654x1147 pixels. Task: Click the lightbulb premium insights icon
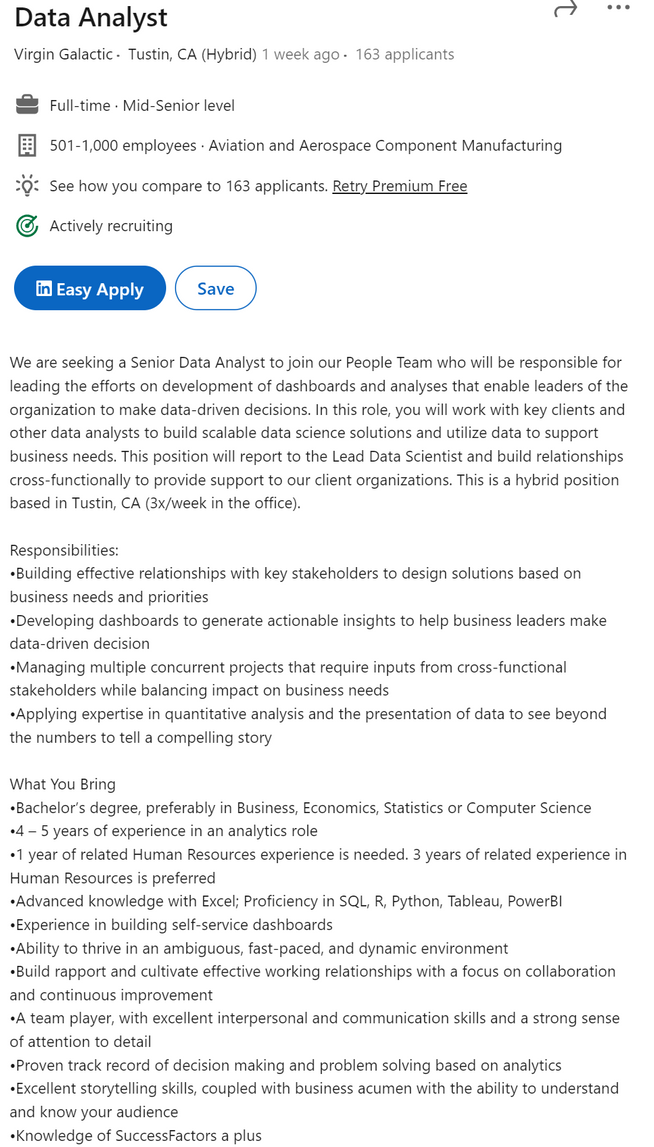click(27, 185)
